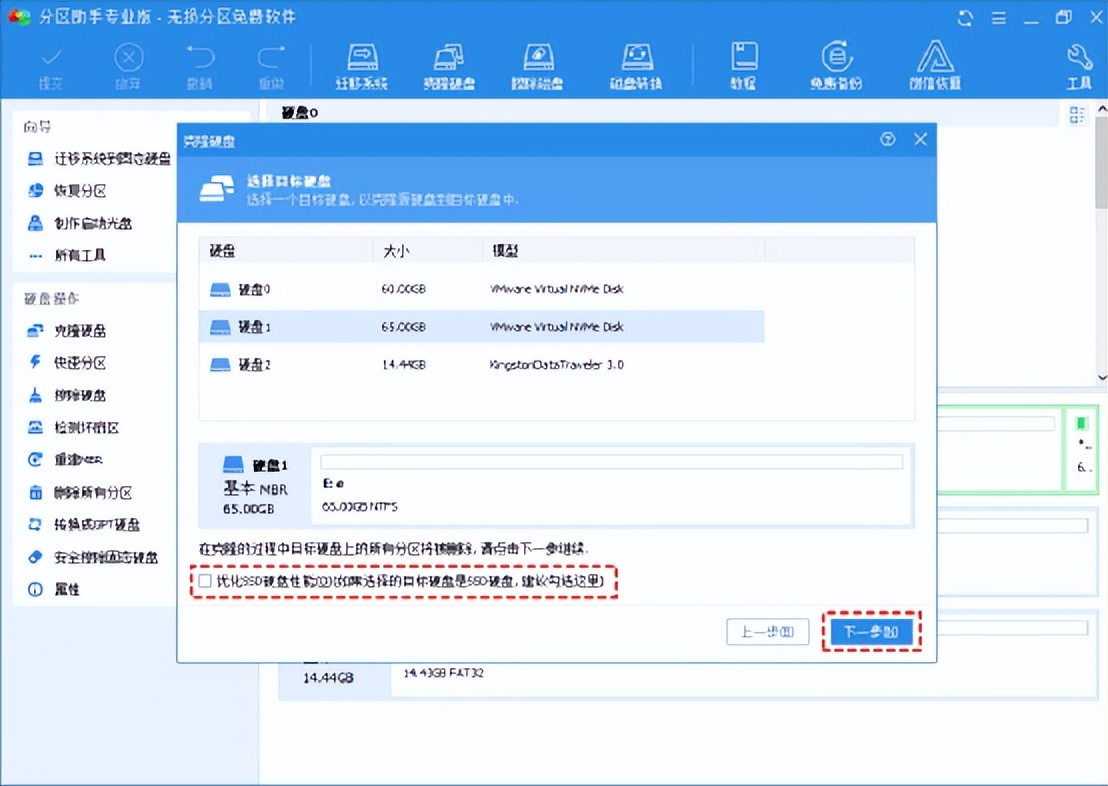Open the 克隆硬盘 toolbar tool
Image resolution: width=1108 pixels, height=786 pixels.
pyautogui.click(x=448, y=63)
